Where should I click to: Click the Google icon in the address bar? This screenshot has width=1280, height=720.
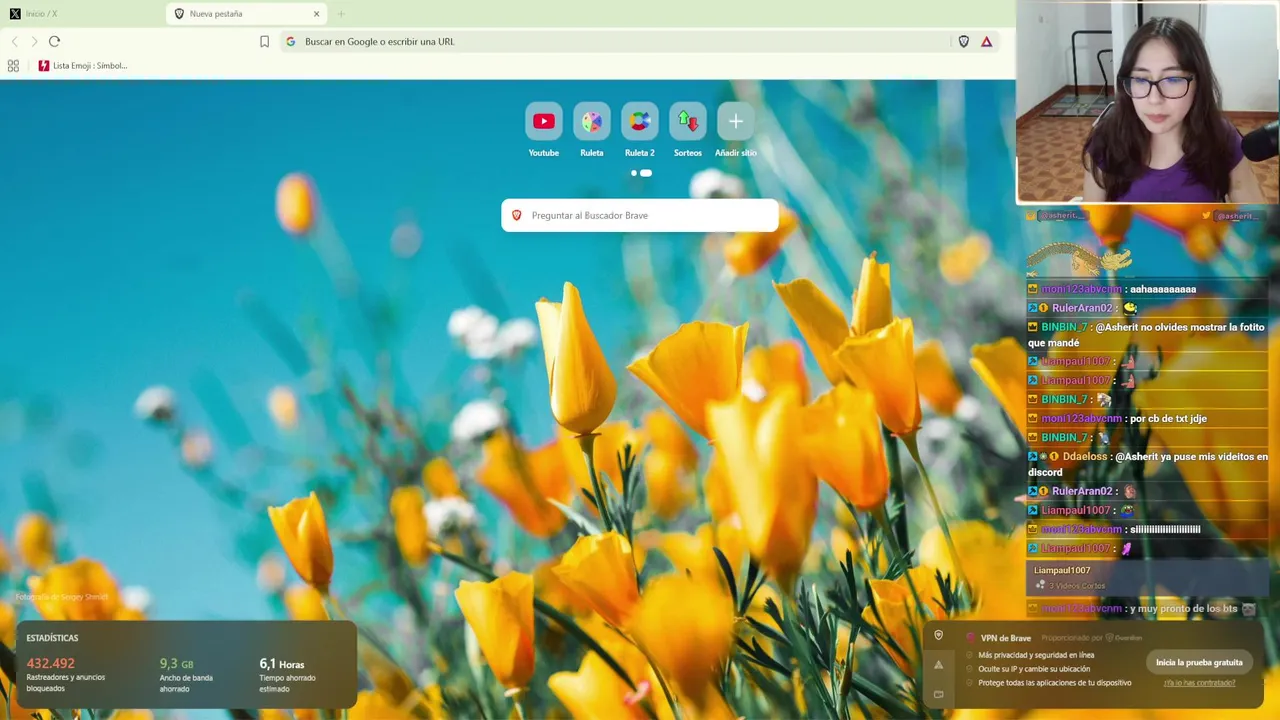pos(291,41)
